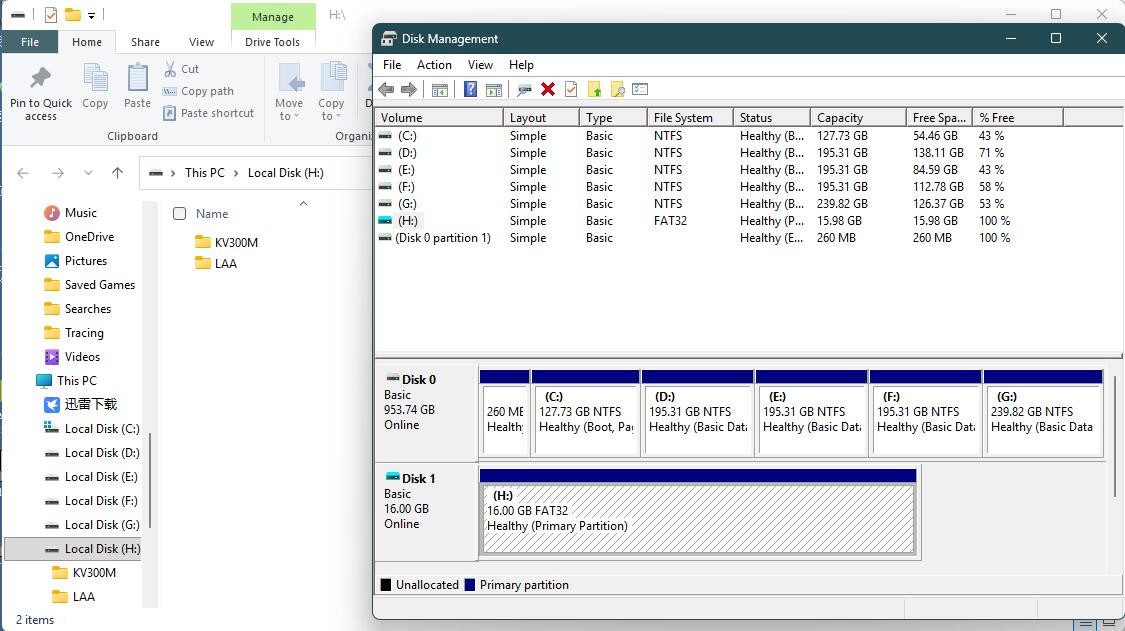Click the blue Help question mark icon
1125x631 pixels.
click(470, 90)
